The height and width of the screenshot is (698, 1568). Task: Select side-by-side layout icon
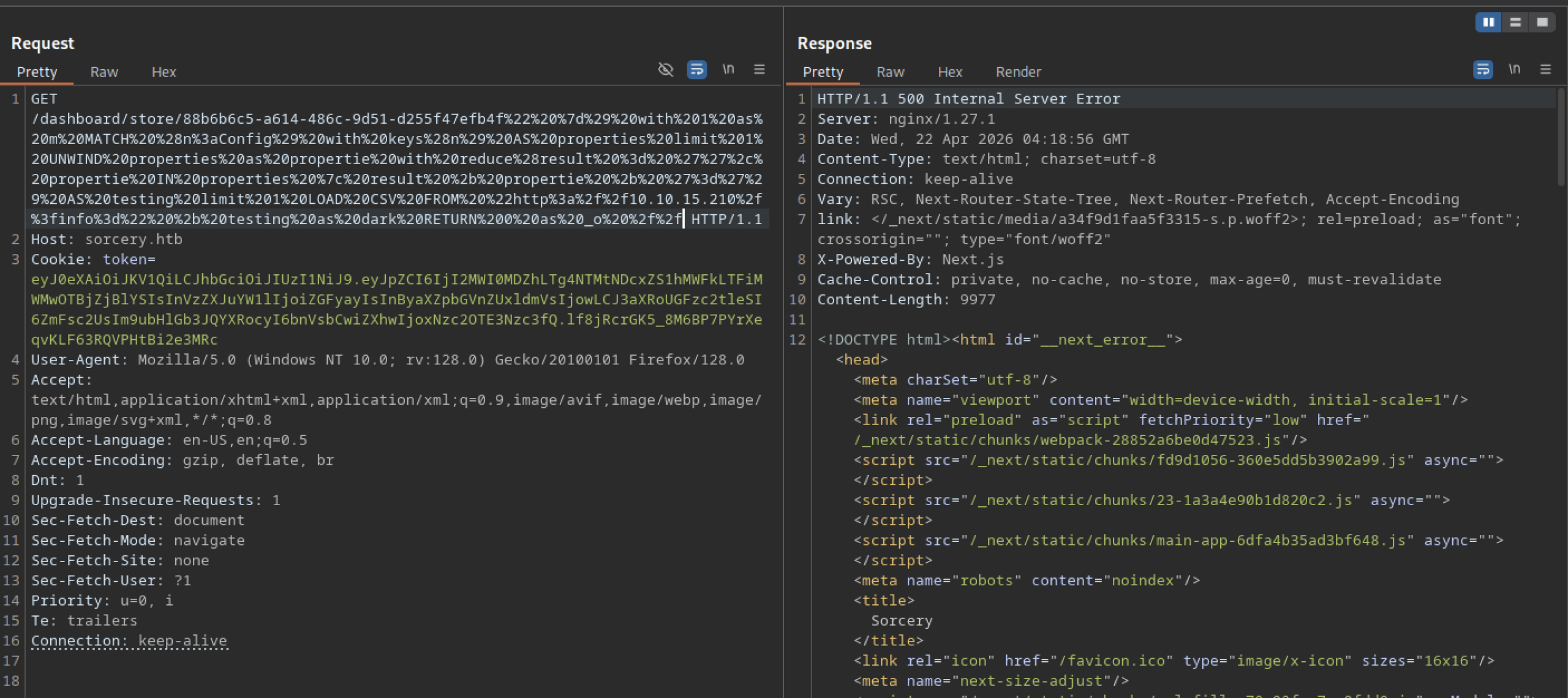click(x=1488, y=23)
